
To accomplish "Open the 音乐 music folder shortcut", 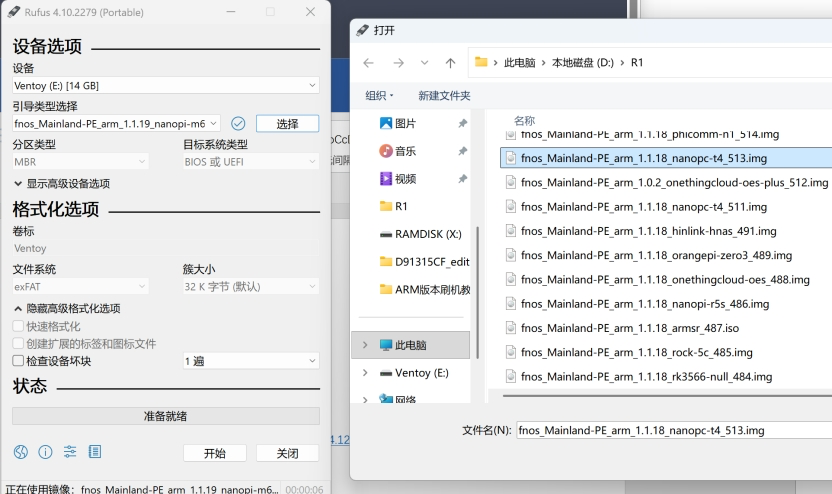I will pyautogui.click(x=405, y=151).
